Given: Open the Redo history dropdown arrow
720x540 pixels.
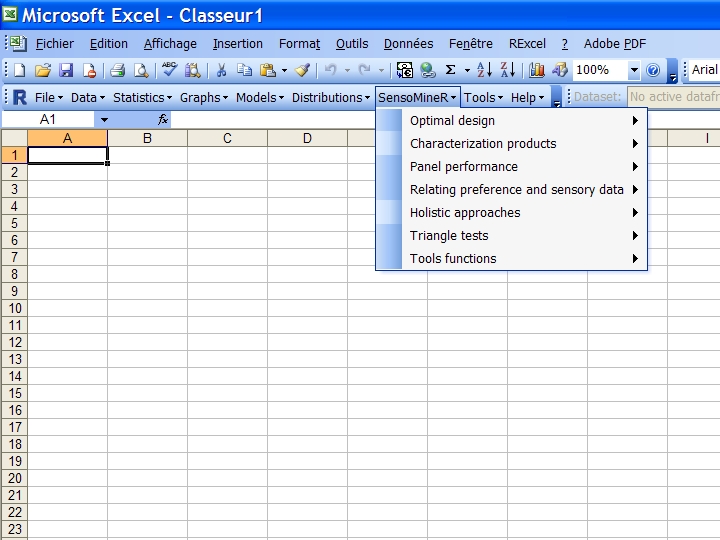Looking at the screenshot, I should pos(382,71).
